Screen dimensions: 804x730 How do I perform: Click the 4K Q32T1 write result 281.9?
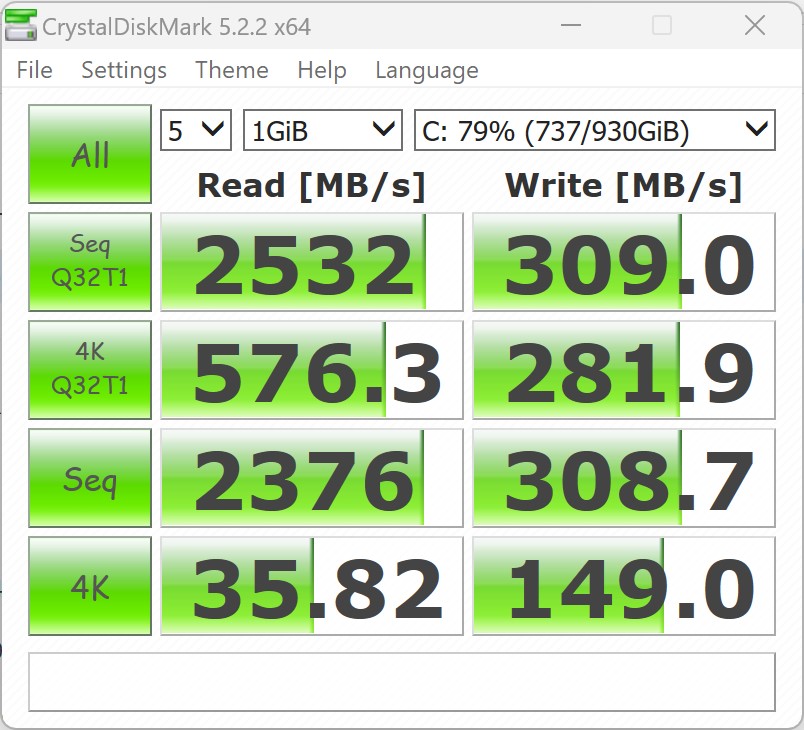(624, 370)
